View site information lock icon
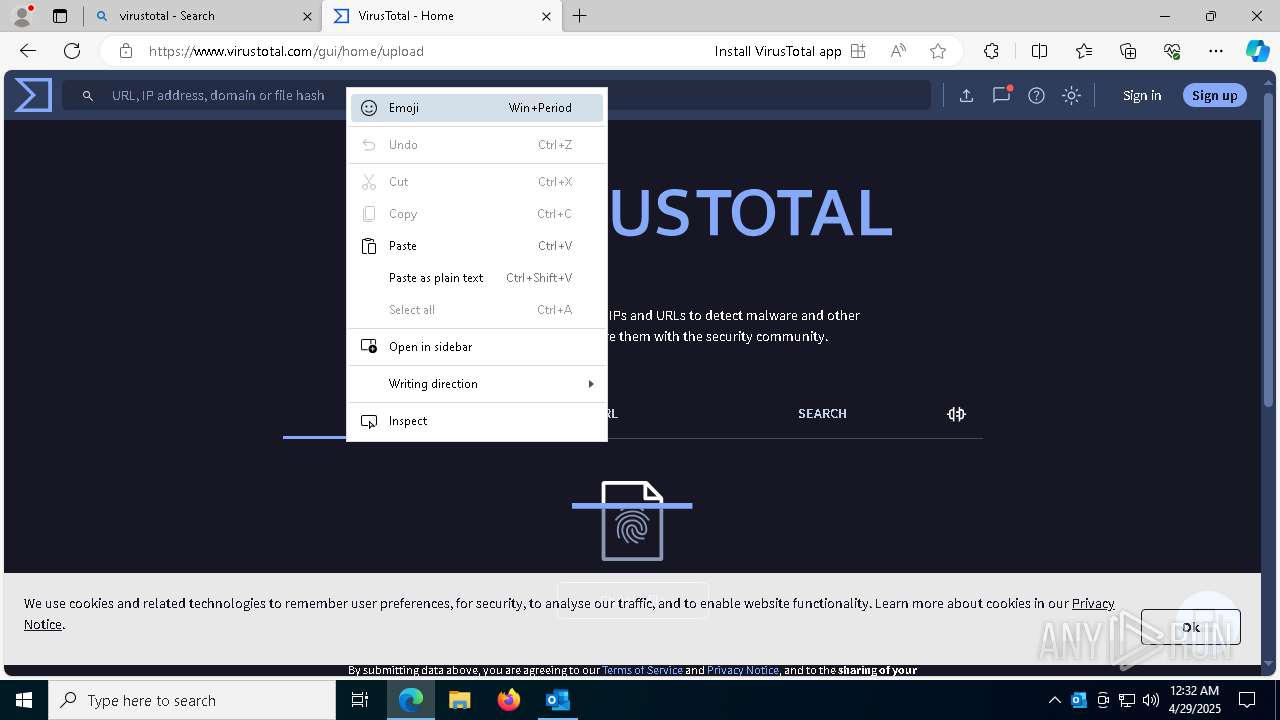 pos(126,51)
